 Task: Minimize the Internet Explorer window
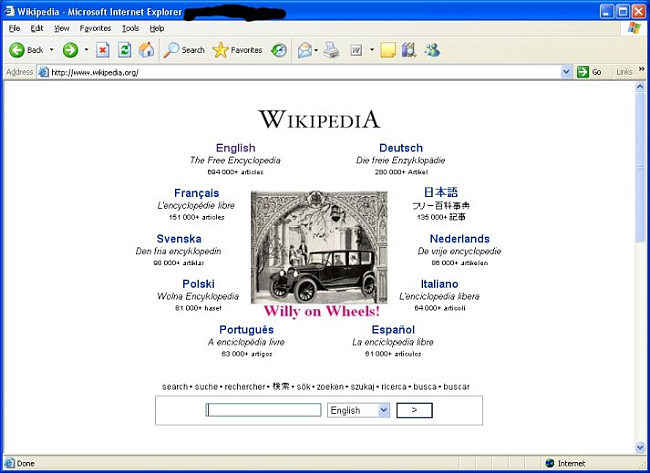coord(607,12)
